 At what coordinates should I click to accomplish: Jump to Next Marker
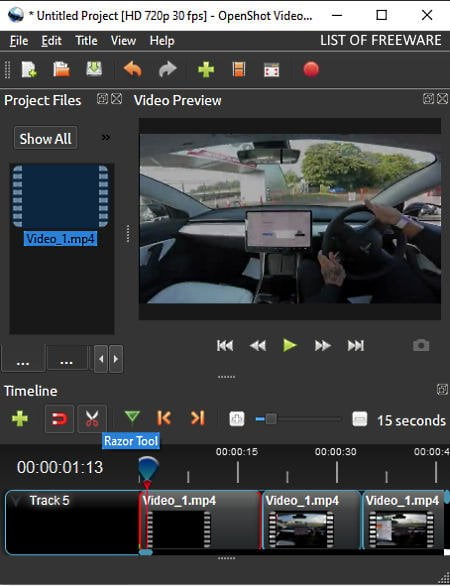click(198, 418)
